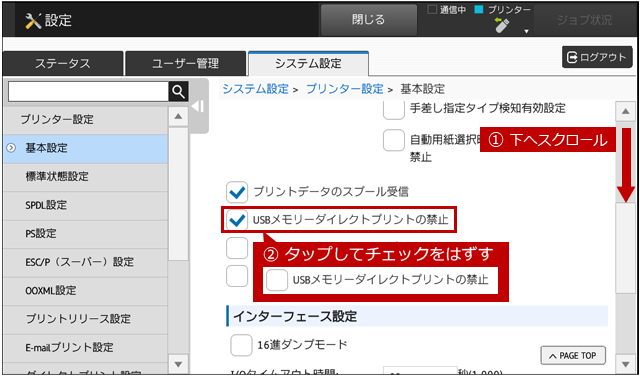Click into the sidebar search field
Viewport: 640px width, 376px height.
click(x=88, y=92)
